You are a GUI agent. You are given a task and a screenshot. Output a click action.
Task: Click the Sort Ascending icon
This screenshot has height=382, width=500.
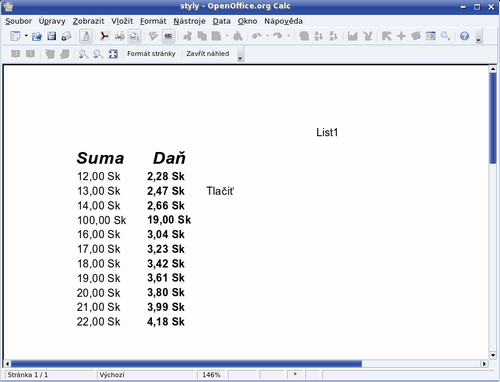click(x=319, y=36)
